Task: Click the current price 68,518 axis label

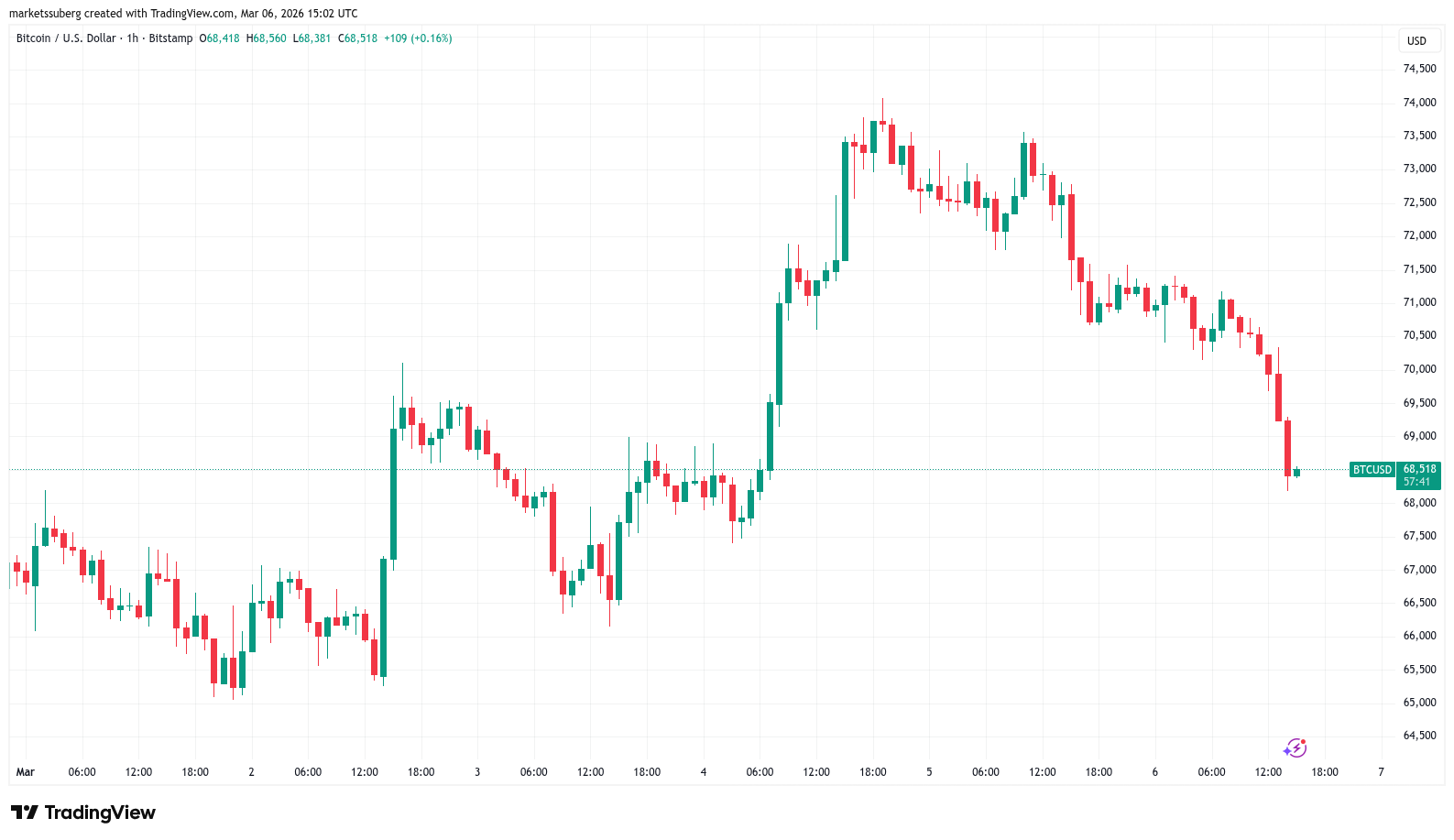Action: tap(1419, 469)
